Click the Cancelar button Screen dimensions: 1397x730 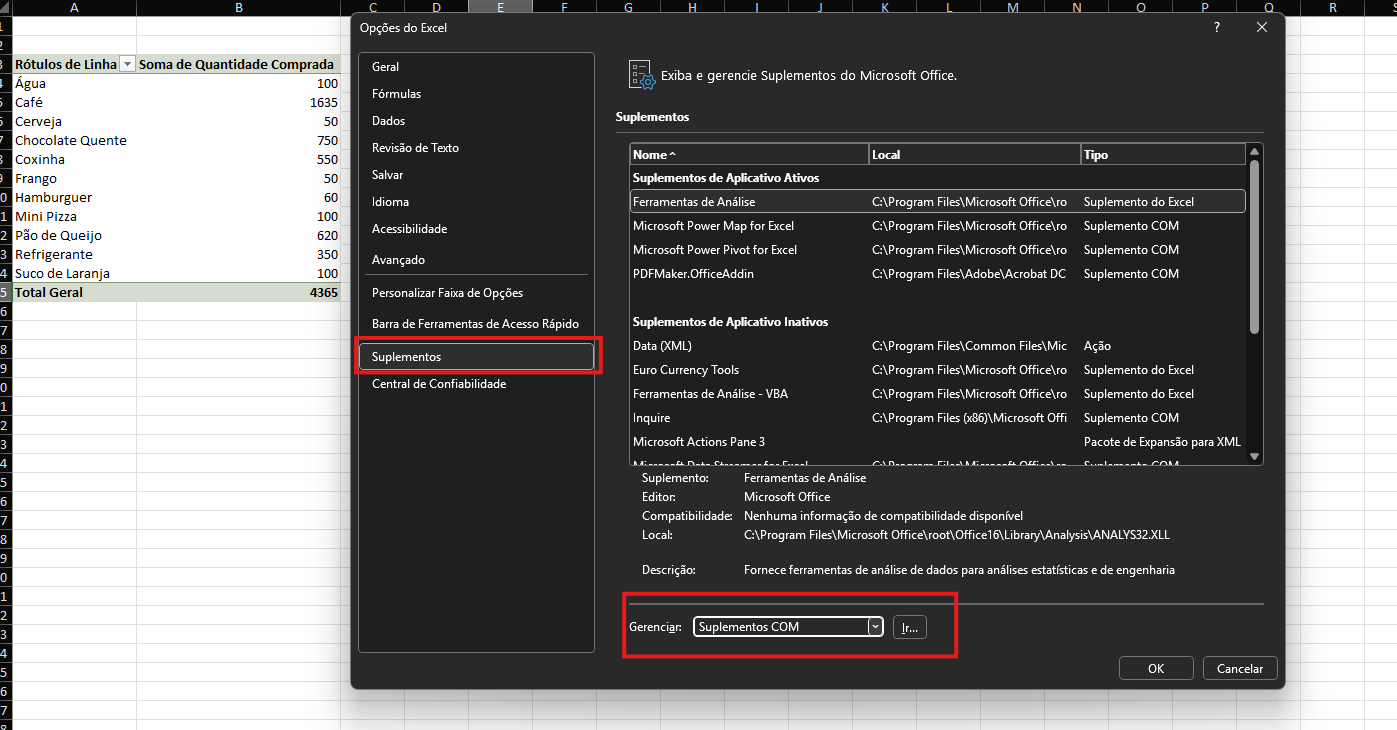click(1240, 669)
